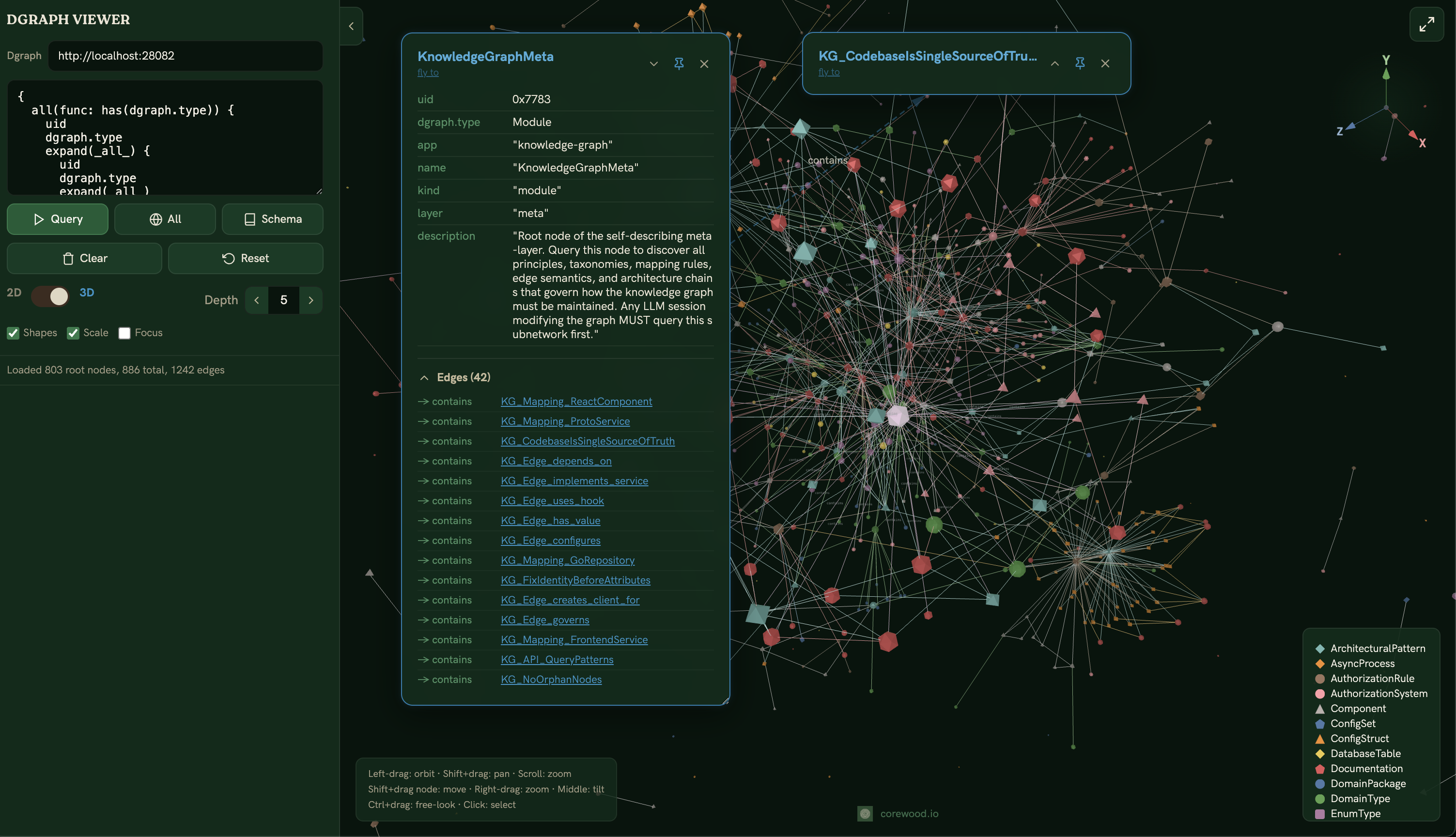Image resolution: width=1456 pixels, height=837 pixels.
Task: Close the KG_CodebaseIsSingleSourceOfTruth panel
Action: 1105,63
